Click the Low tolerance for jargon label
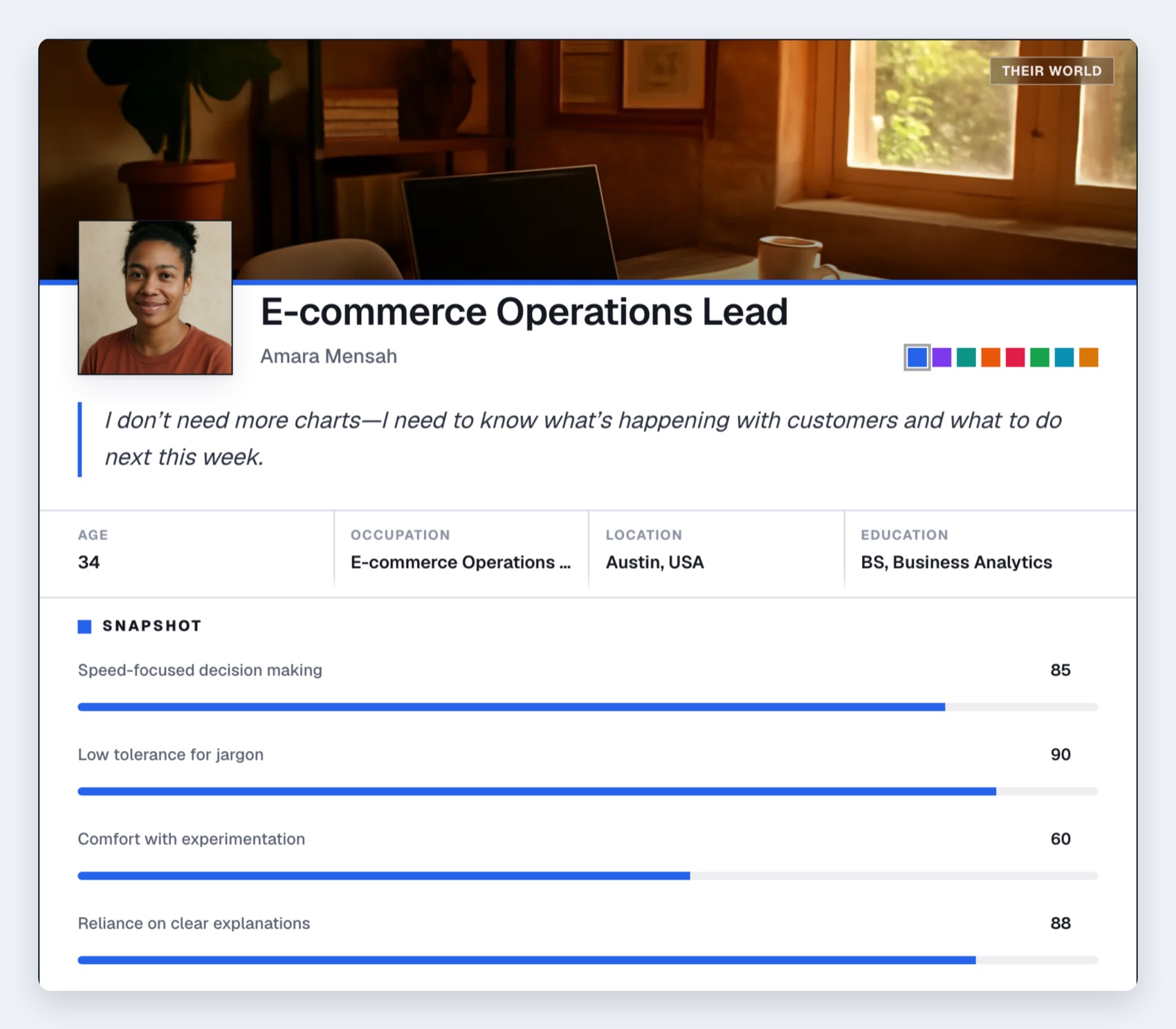Image resolution: width=1176 pixels, height=1029 pixels. pos(170,754)
